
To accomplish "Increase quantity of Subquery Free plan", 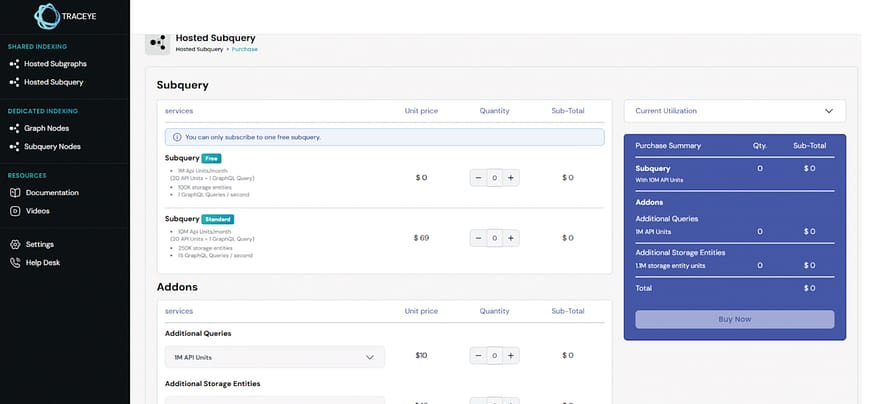I will (x=511, y=178).
